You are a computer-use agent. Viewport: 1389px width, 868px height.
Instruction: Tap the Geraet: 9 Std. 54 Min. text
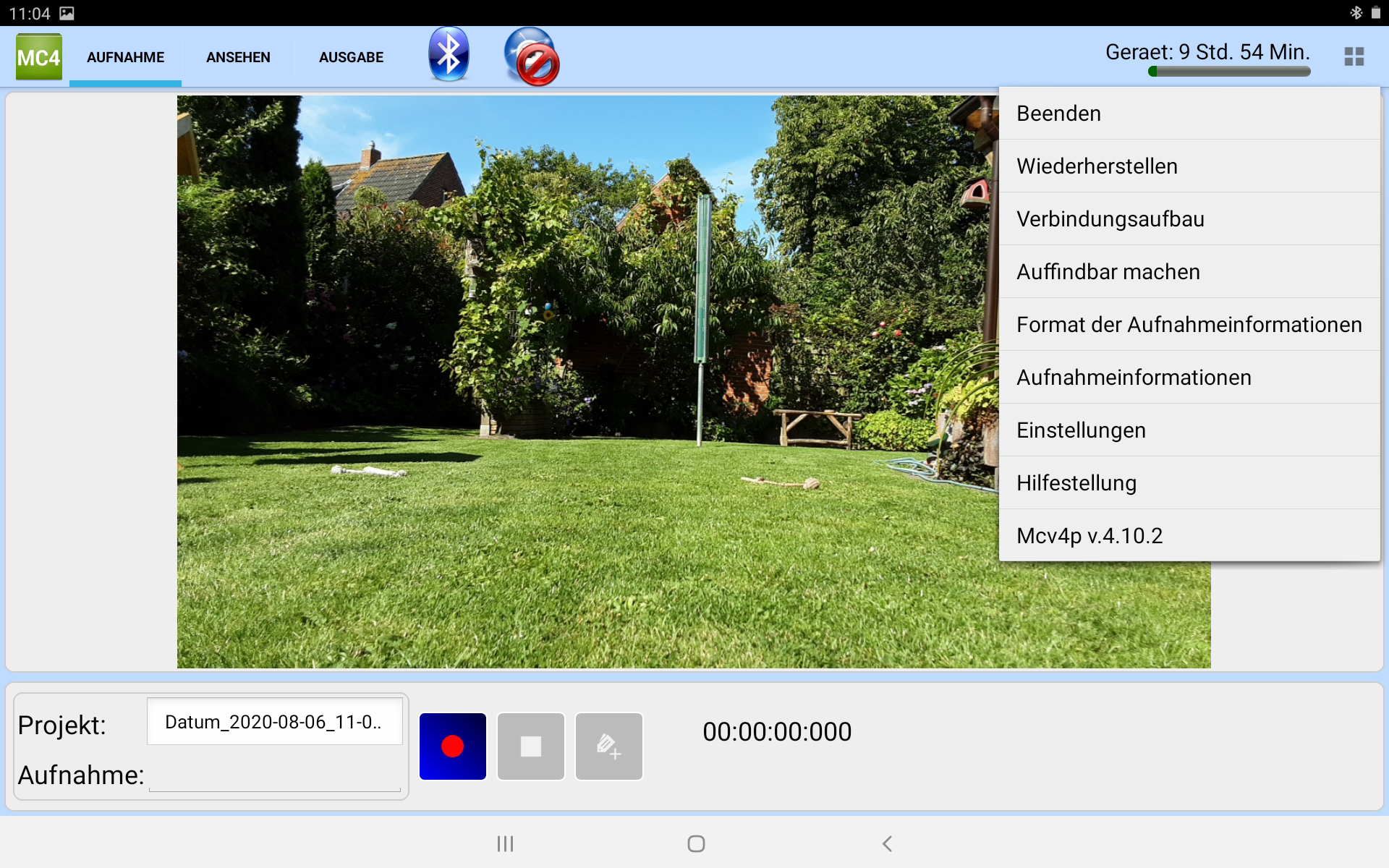1207,52
